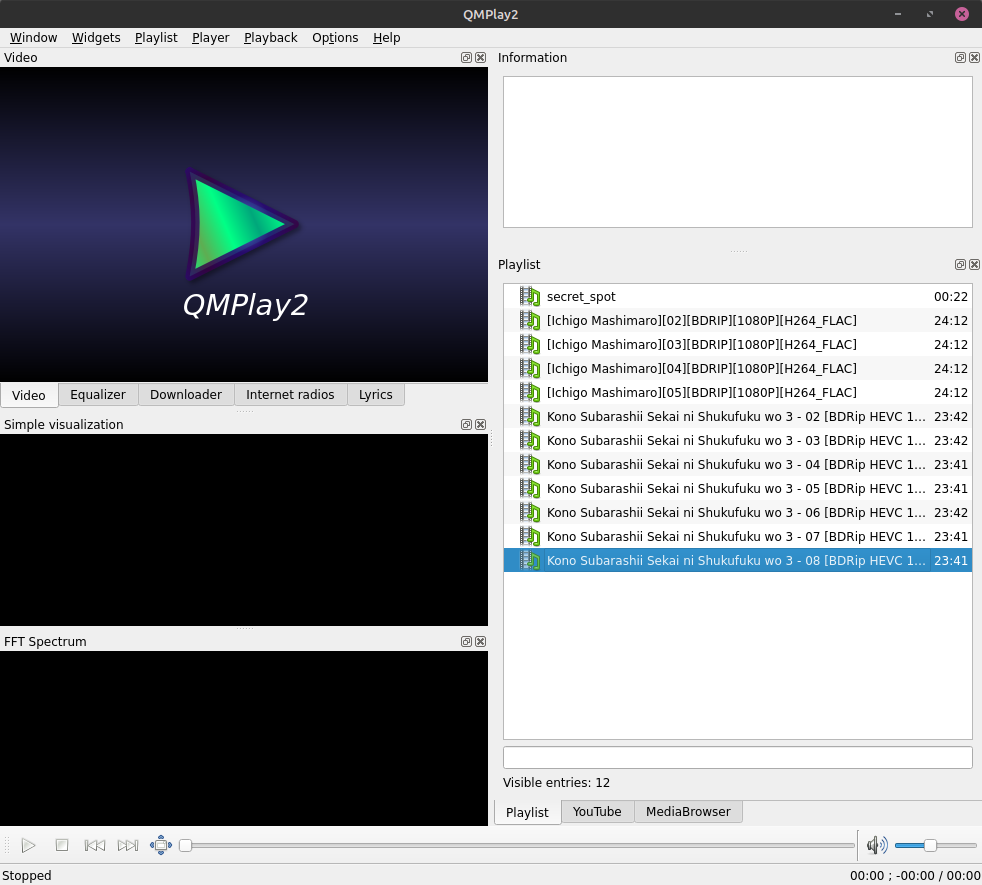Click the media icon beside secret_spot
This screenshot has width=982, height=885.
pos(530,297)
